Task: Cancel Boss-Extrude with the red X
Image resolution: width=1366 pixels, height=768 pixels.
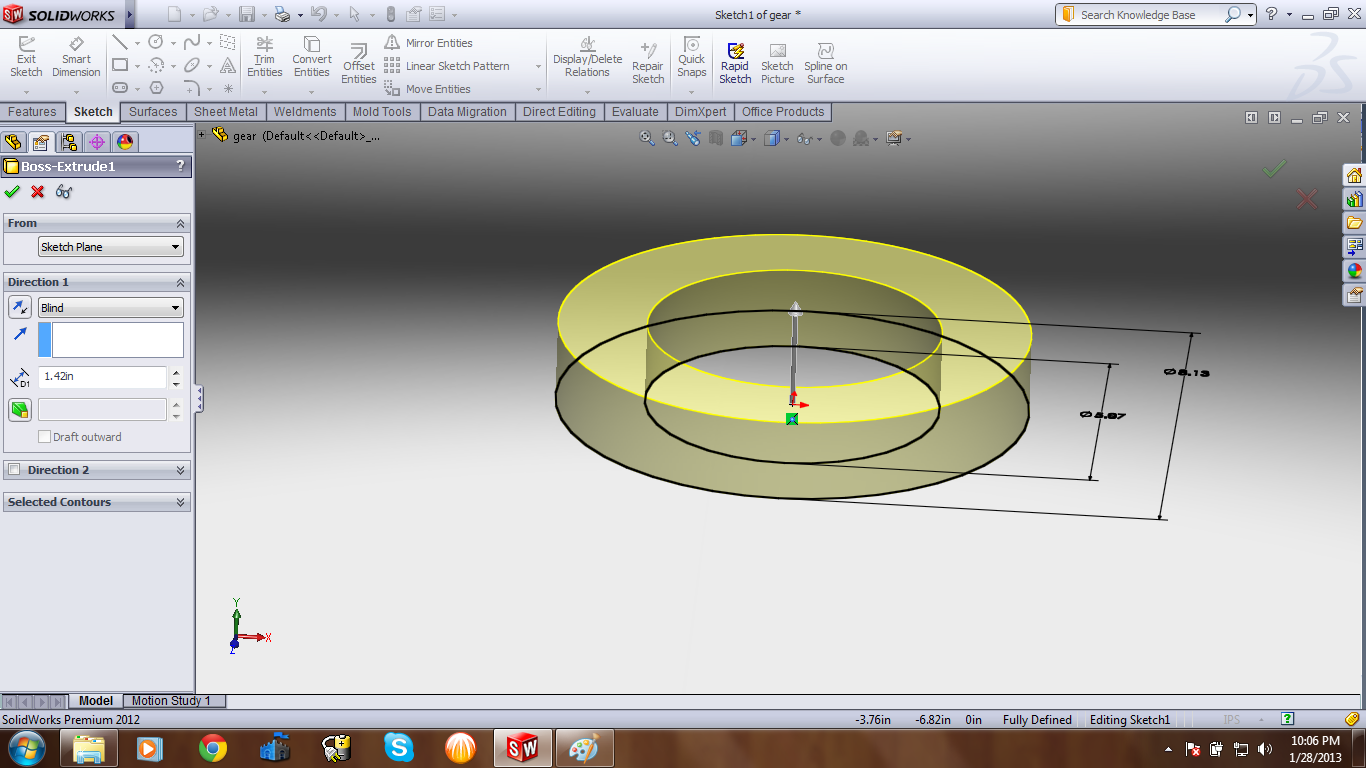Action: coord(38,192)
